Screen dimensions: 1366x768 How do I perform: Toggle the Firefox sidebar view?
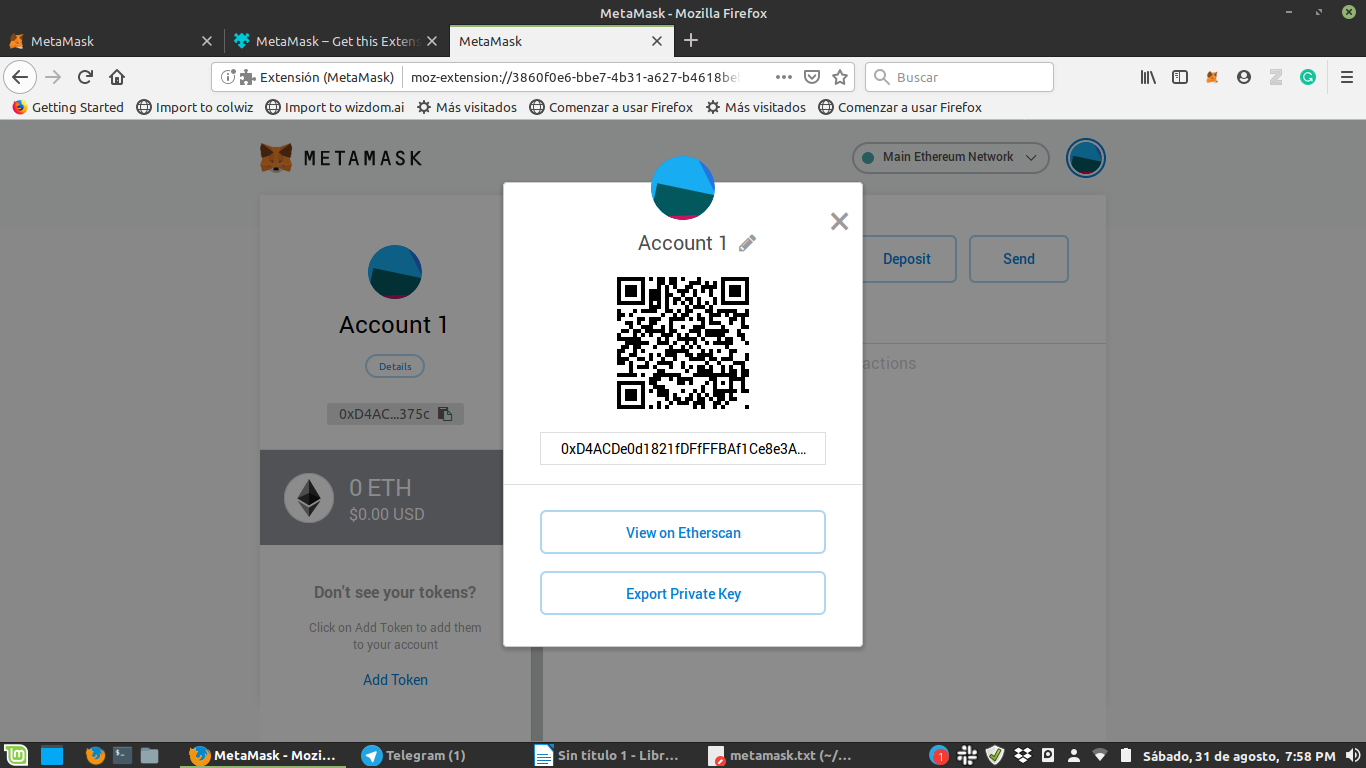pos(1180,77)
